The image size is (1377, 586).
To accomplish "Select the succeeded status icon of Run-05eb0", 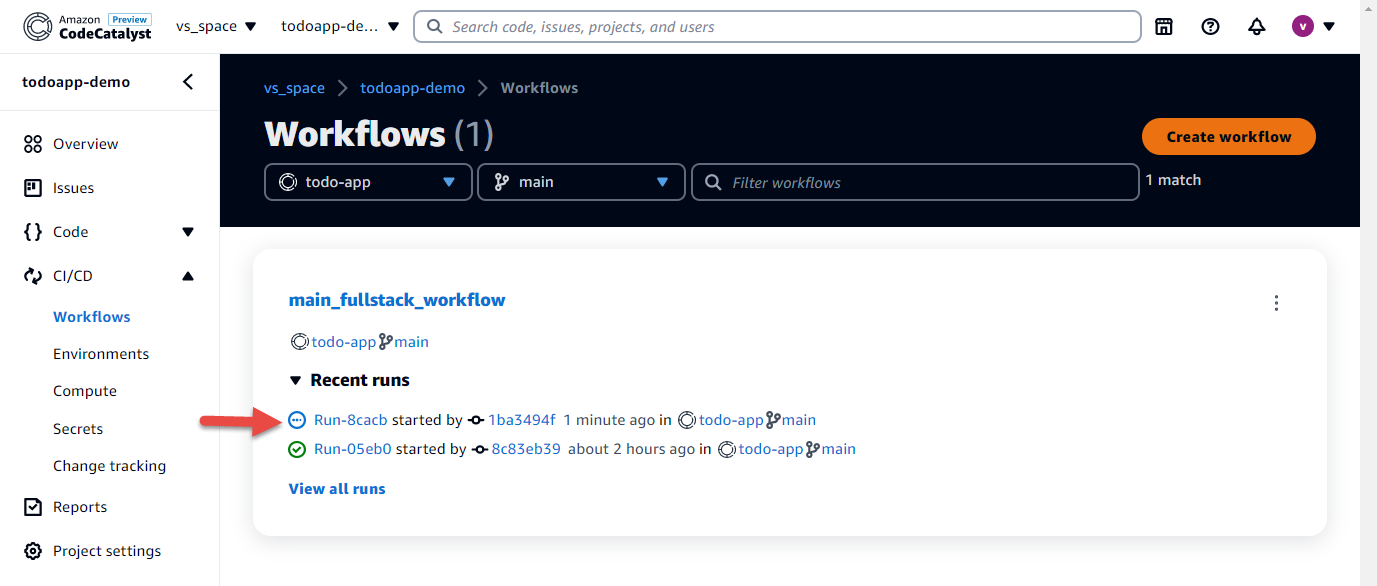I will pyautogui.click(x=297, y=449).
